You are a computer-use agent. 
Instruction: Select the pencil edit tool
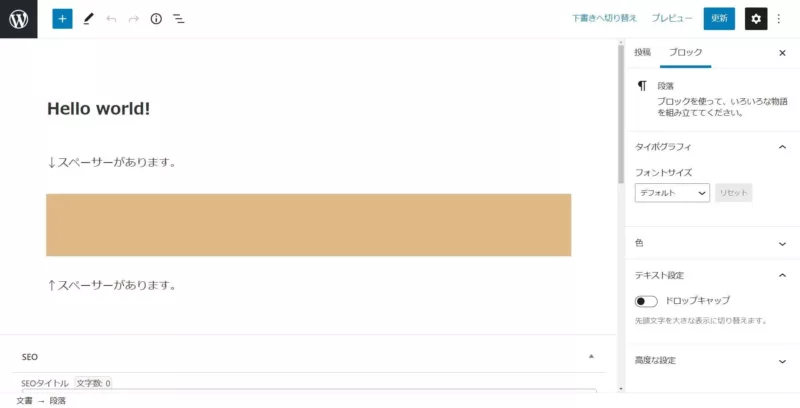coord(88,19)
